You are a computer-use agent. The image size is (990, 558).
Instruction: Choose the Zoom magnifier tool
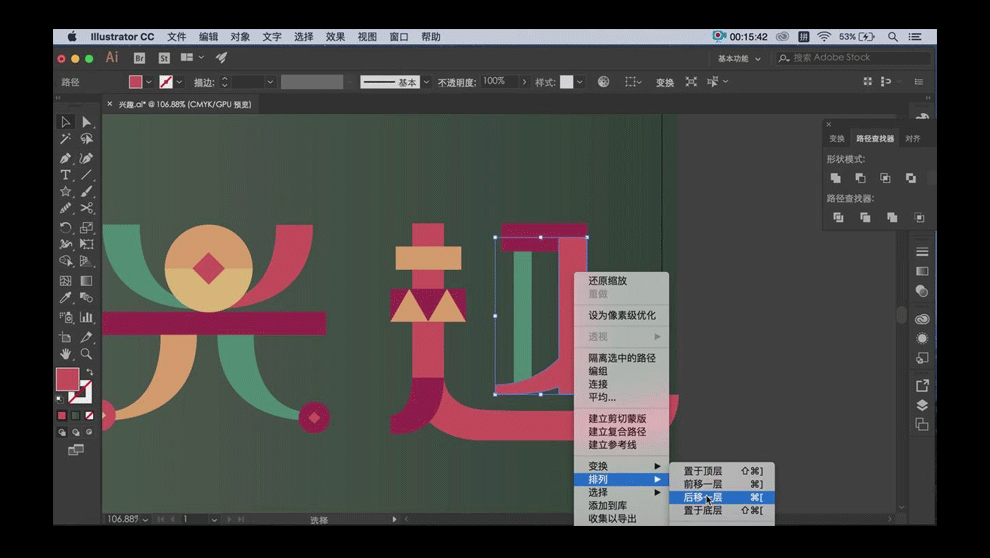[87, 354]
